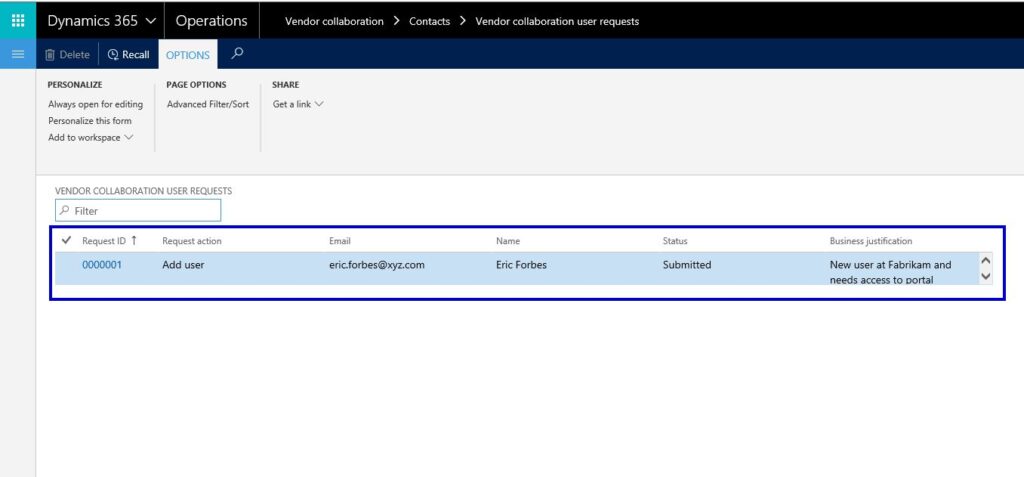Screen dimensions: 1024x477
Task: Click the business justification text cell
Action: [890, 272]
